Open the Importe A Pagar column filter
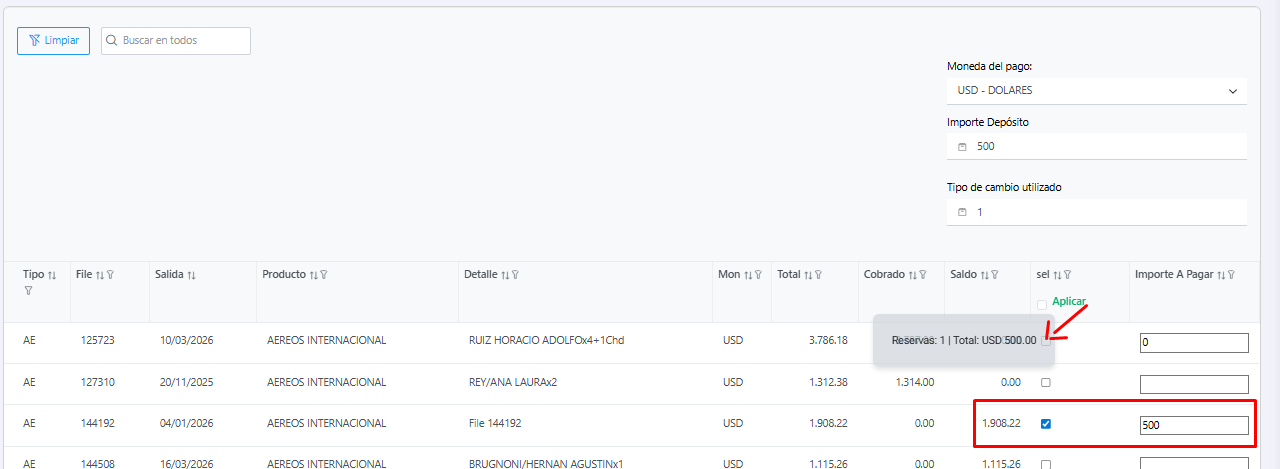This screenshot has height=469, width=1280. click(x=1231, y=275)
